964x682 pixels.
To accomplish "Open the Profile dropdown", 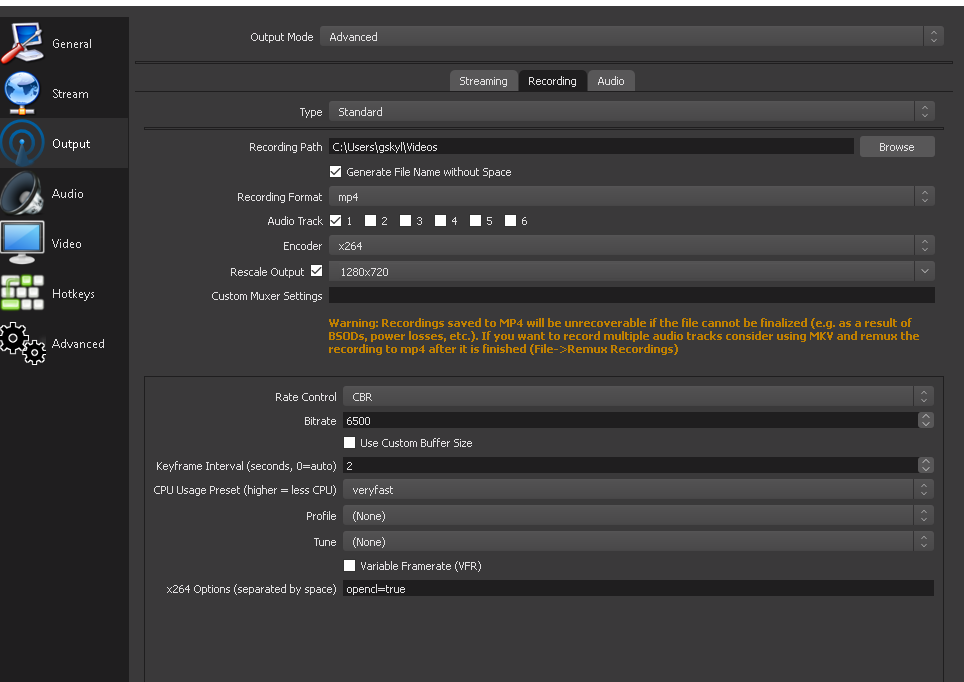I will pos(638,515).
